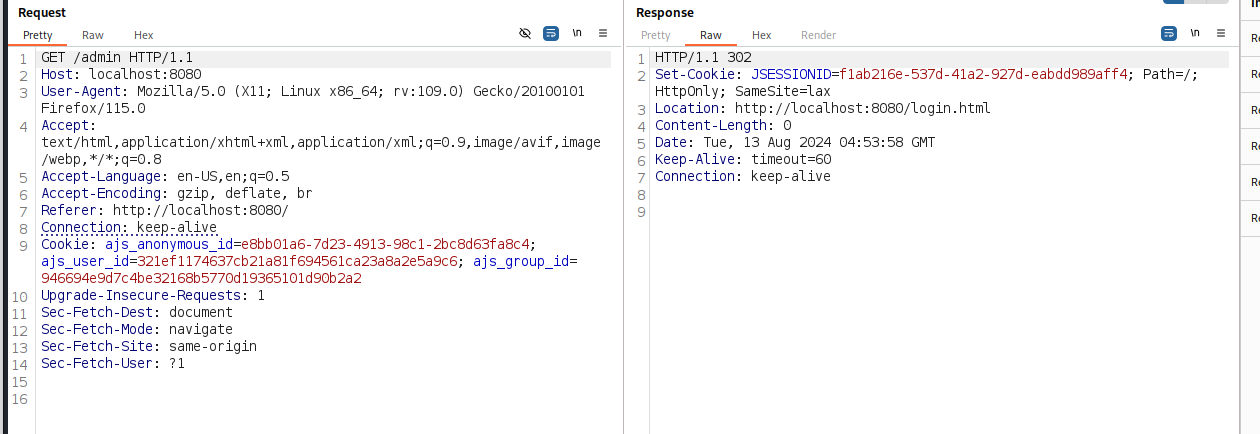Click the Accept-Language header line
The height and width of the screenshot is (434, 1260).
[165, 176]
